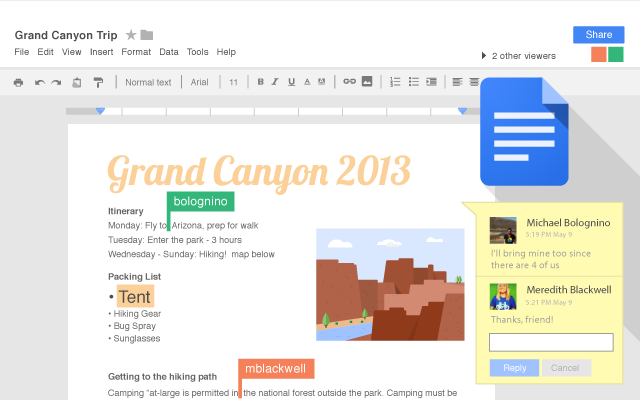
Task: Click the left indent ruler marker
Action: (100, 111)
